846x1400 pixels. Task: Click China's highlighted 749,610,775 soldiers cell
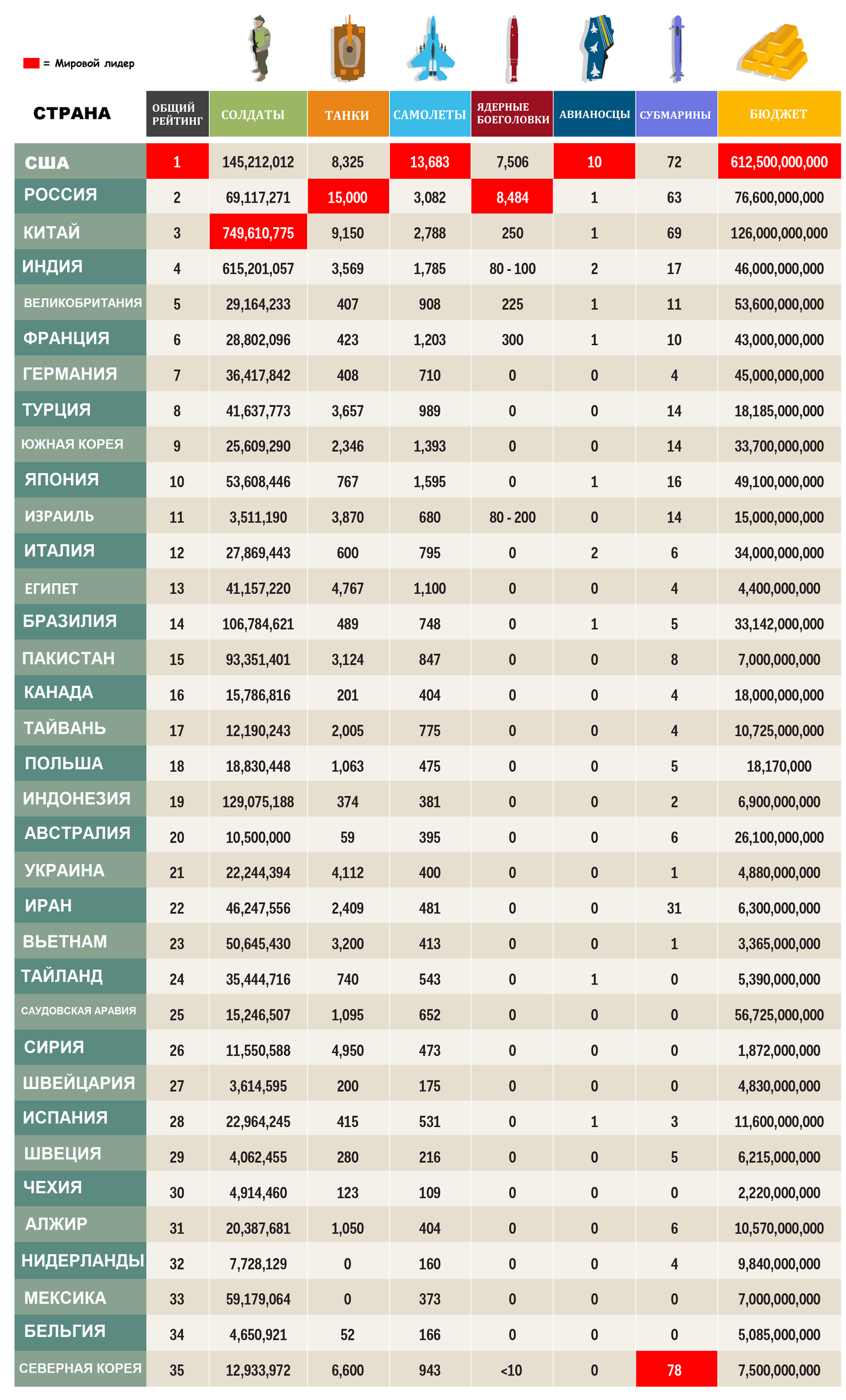point(258,232)
